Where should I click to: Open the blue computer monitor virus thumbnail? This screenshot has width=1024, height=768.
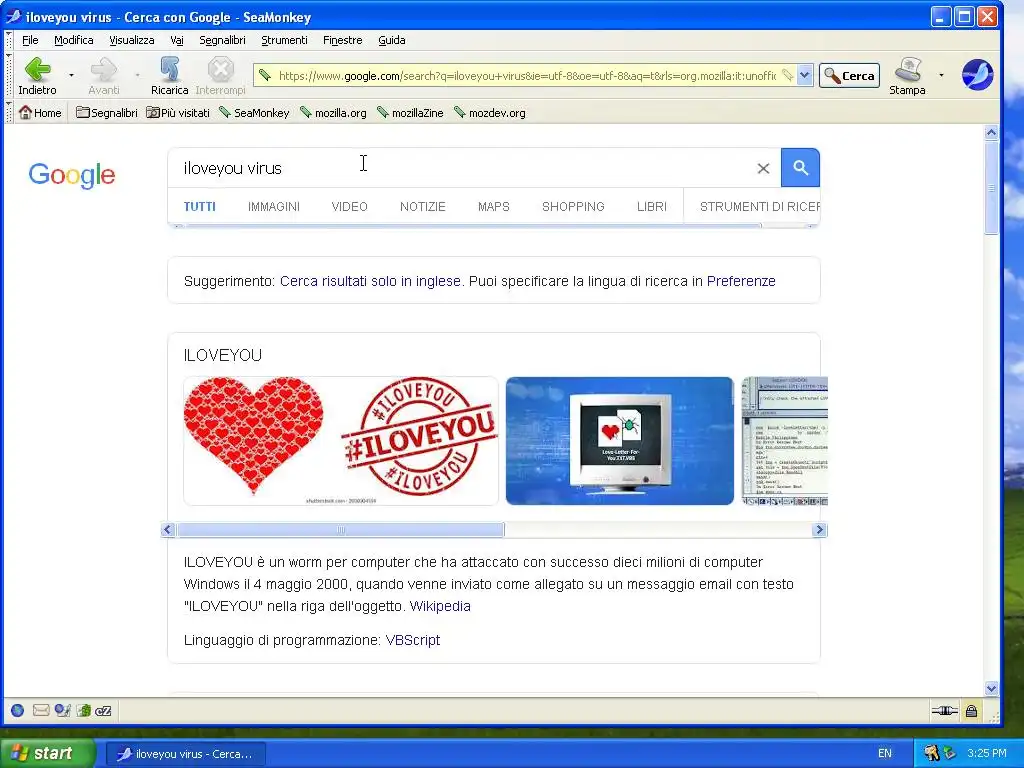coord(620,441)
